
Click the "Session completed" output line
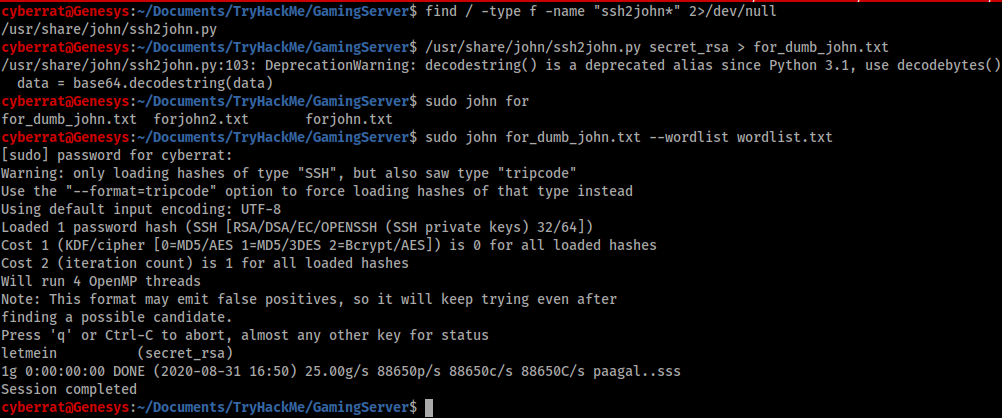click(69, 389)
